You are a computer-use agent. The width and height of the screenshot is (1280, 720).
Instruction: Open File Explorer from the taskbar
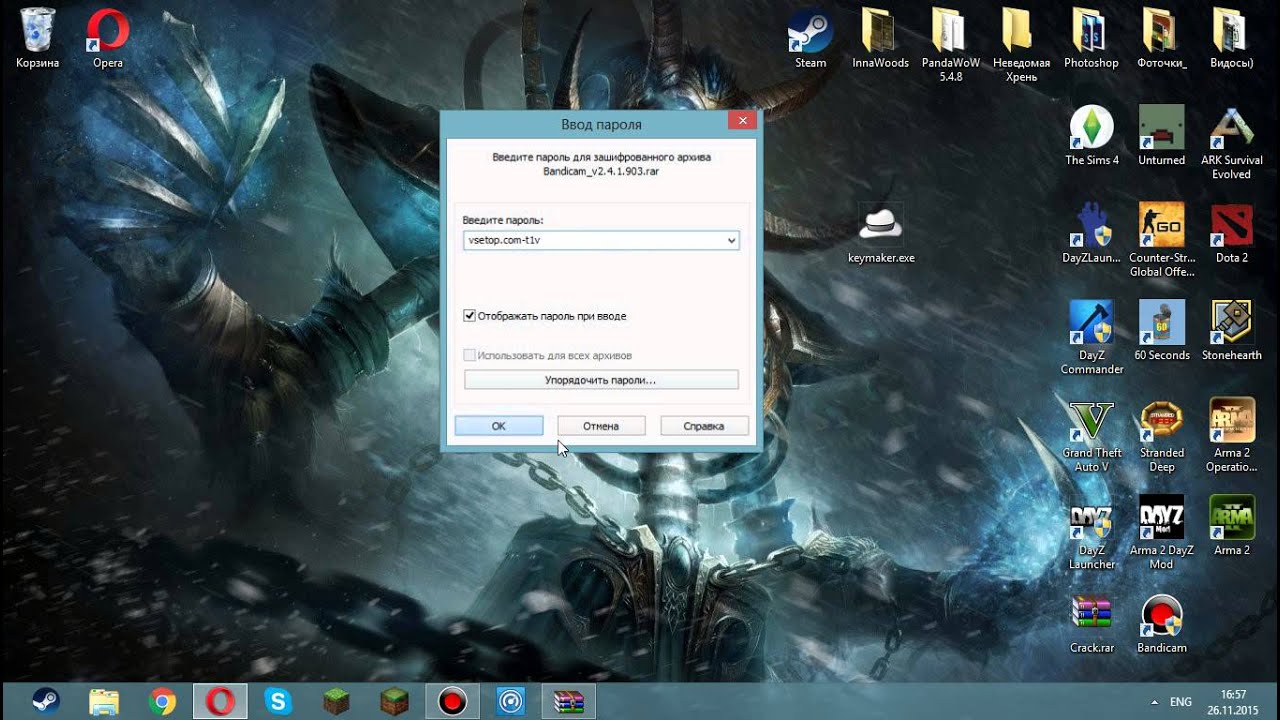pyautogui.click(x=104, y=702)
